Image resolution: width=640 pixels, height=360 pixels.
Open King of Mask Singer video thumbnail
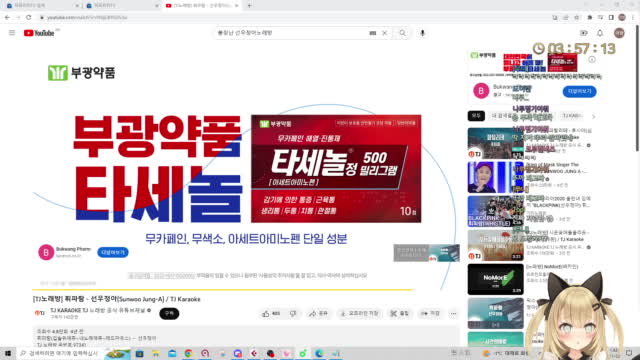(496, 177)
